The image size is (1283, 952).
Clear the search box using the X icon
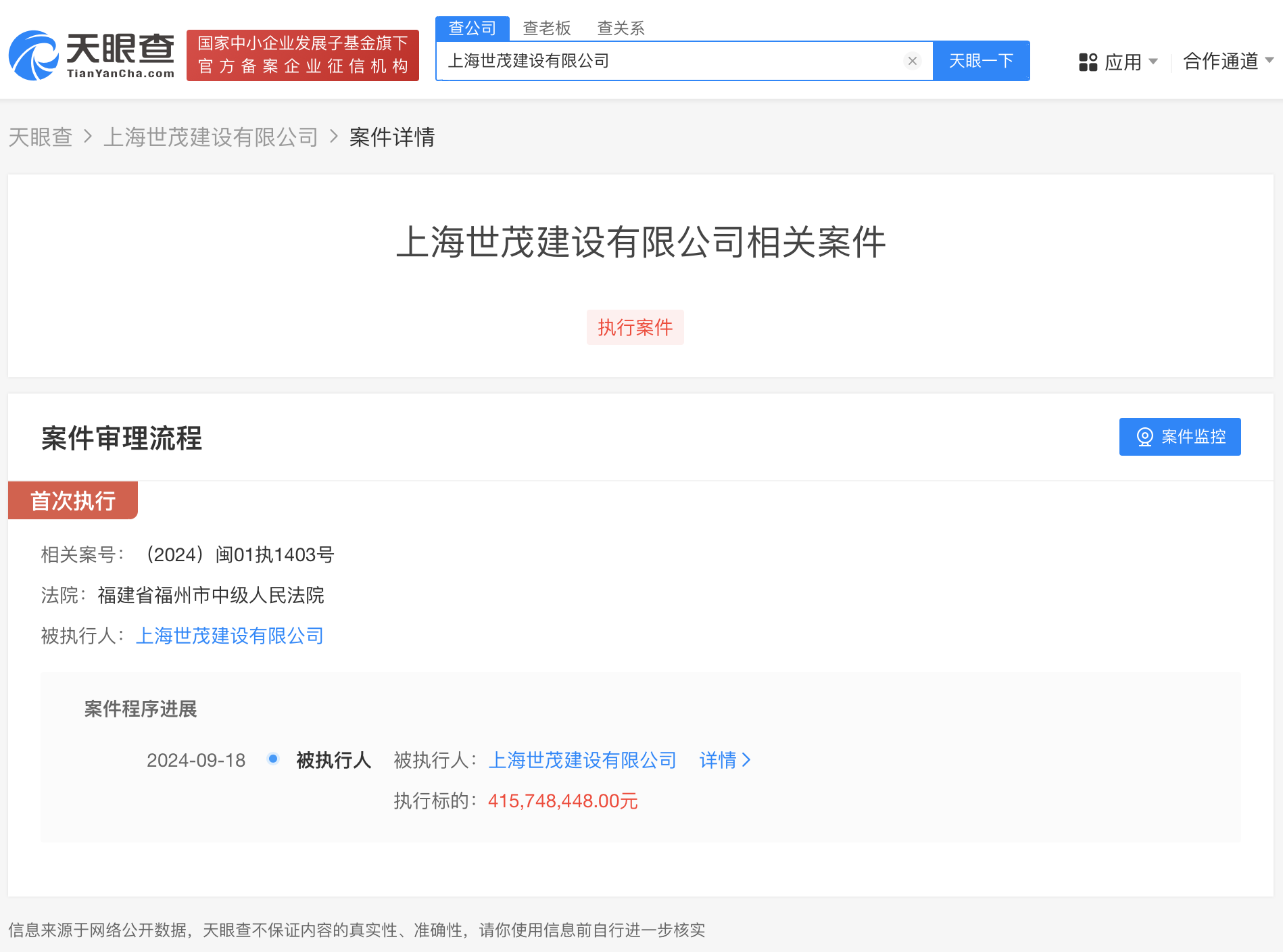coord(913,61)
